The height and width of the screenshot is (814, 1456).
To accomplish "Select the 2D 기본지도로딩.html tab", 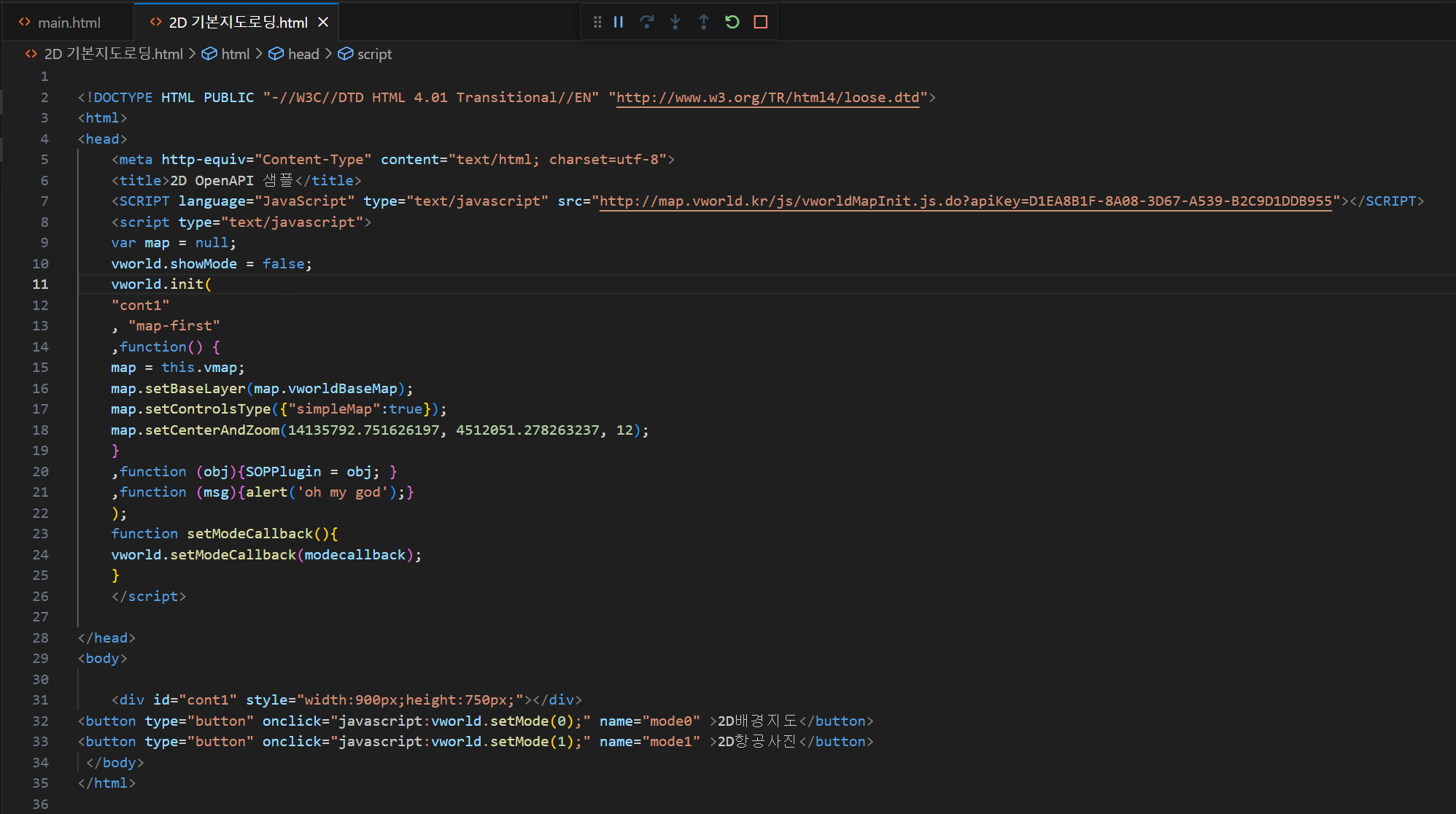I will point(238,23).
